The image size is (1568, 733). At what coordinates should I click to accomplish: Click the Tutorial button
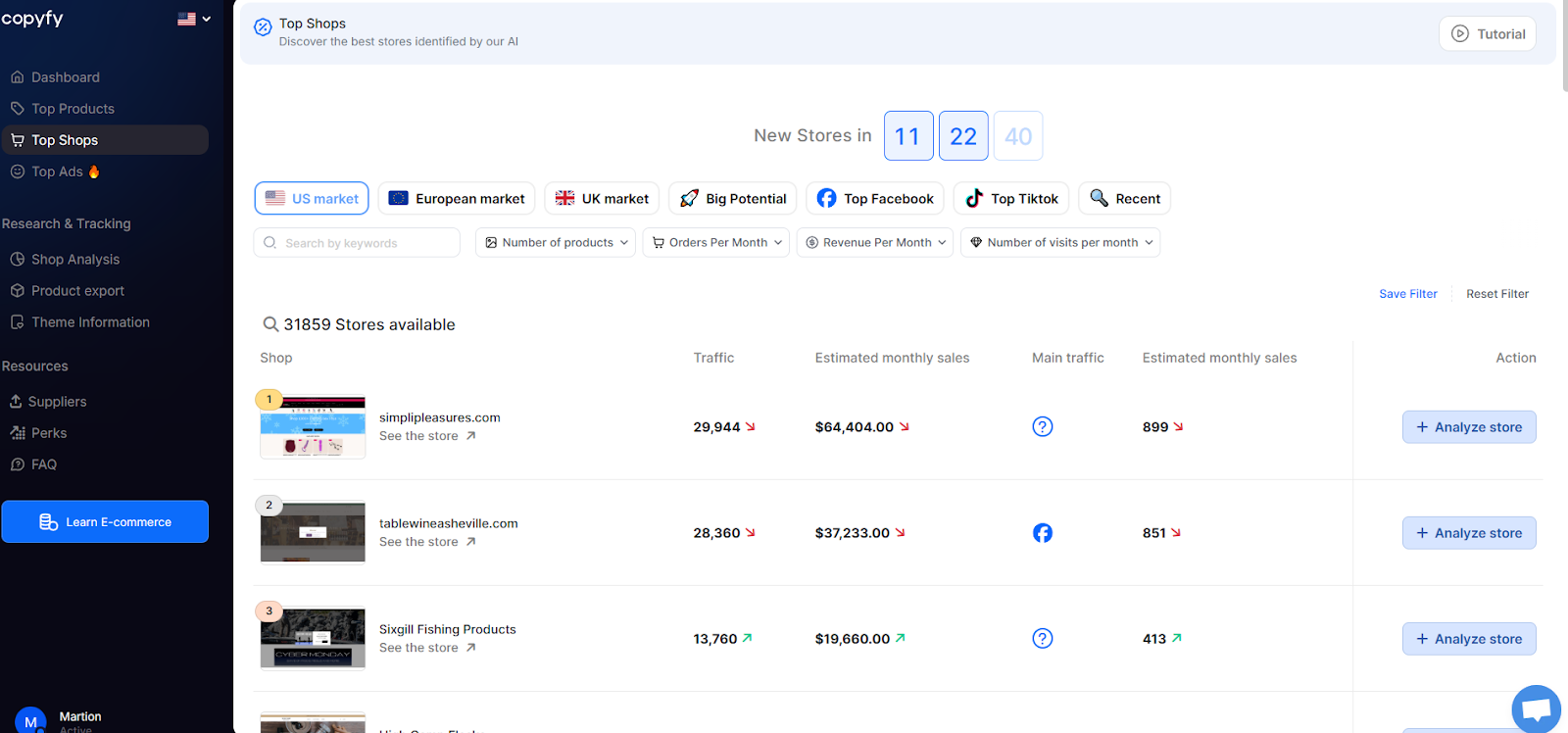(x=1487, y=33)
